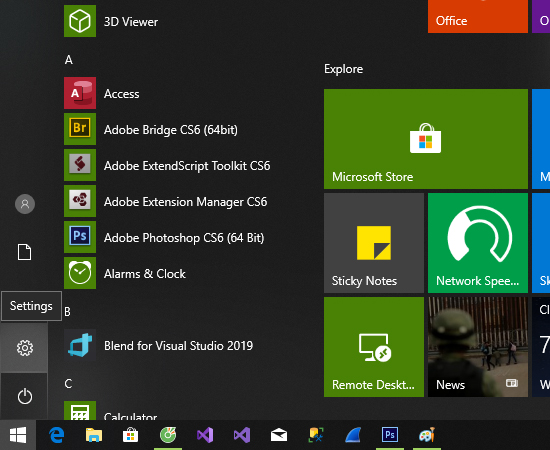Click the Alarms & Clock label
This screenshot has width=550, height=450.
tap(145, 274)
